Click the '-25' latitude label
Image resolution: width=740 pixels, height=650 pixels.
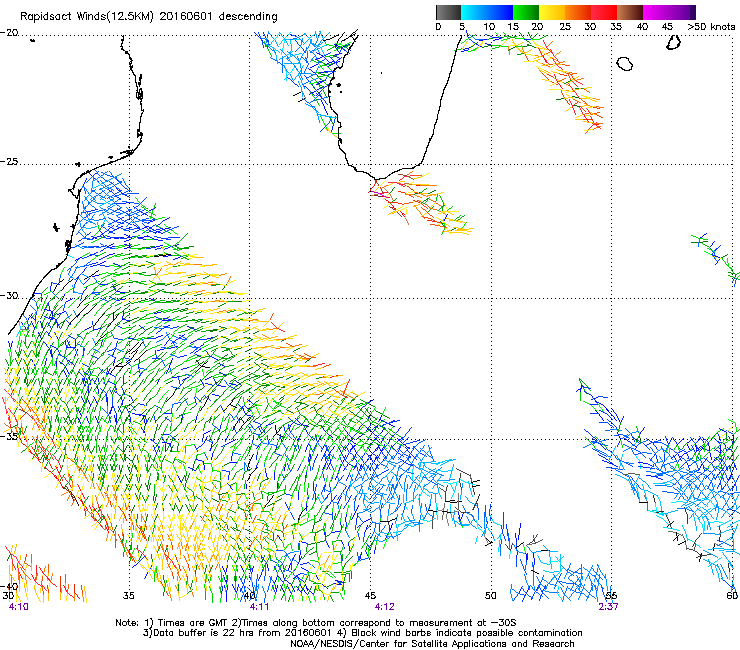[9, 161]
